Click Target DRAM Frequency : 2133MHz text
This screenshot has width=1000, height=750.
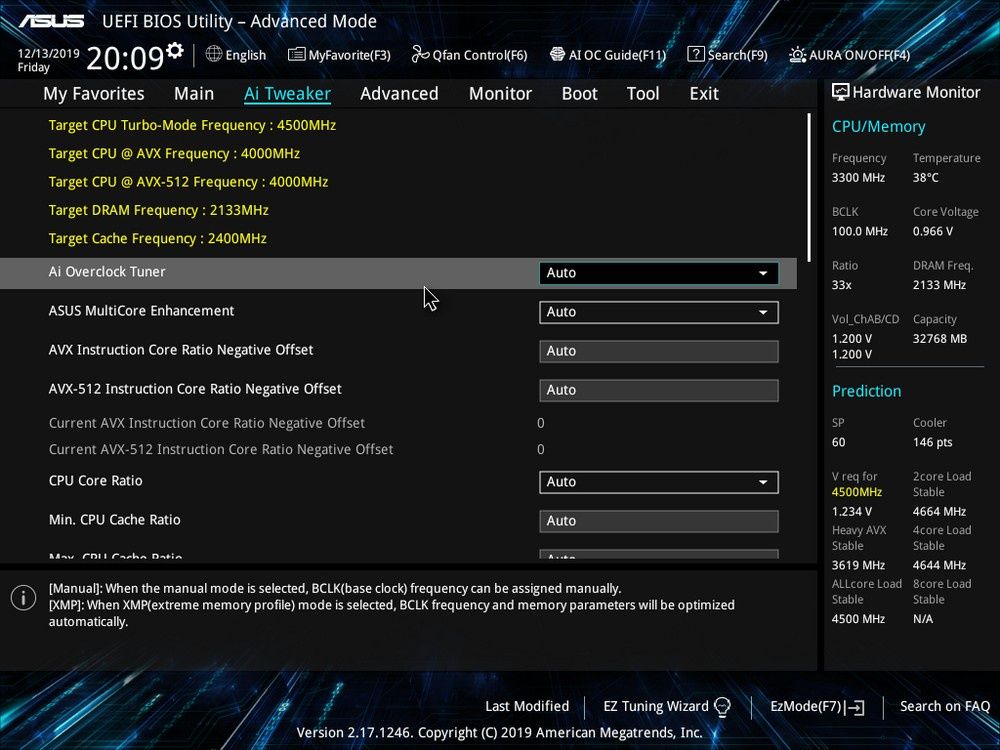pos(158,210)
